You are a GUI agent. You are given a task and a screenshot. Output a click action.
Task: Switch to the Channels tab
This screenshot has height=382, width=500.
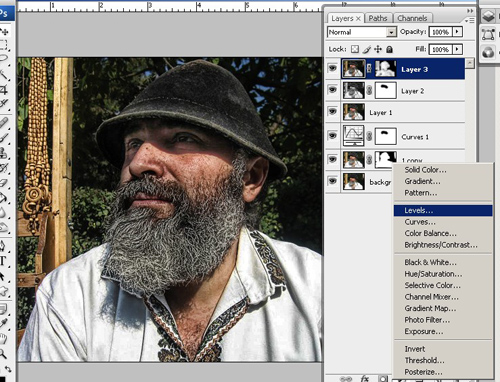[412, 18]
